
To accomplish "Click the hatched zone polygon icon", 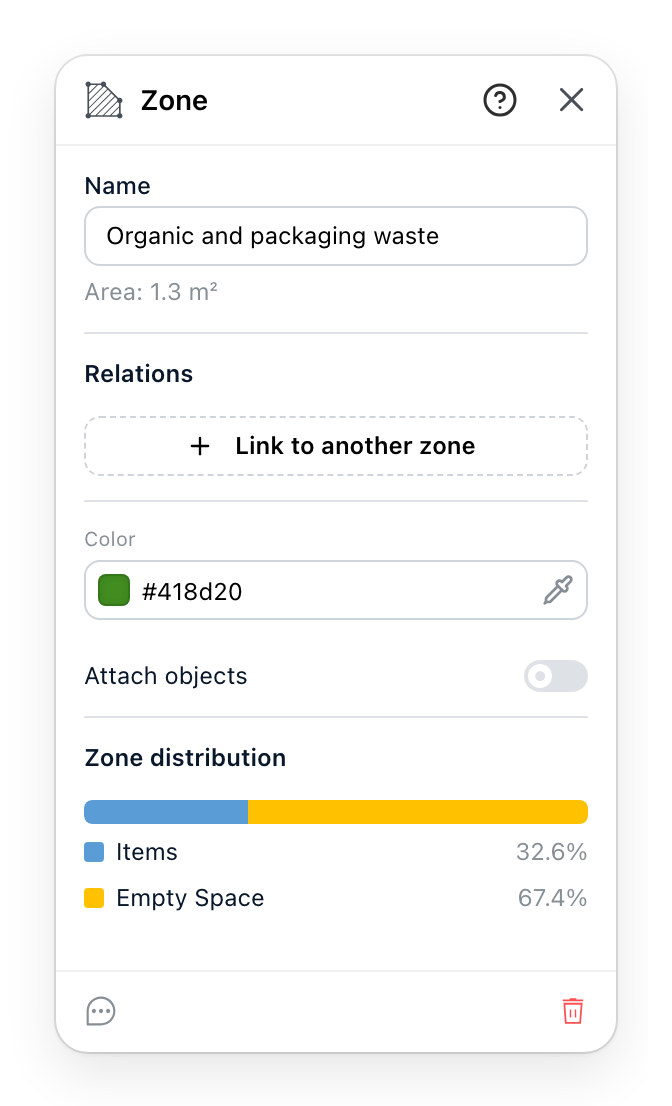I will (104, 100).
